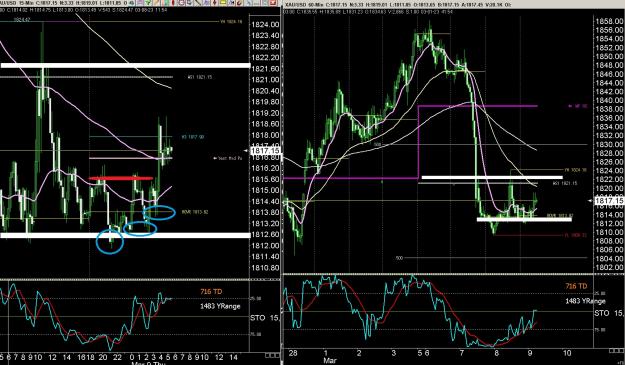Click the 716 TD label in 60-Min stochastic pane
The height and width of the screenshot is (365, 625).
[x=576, y=286]
